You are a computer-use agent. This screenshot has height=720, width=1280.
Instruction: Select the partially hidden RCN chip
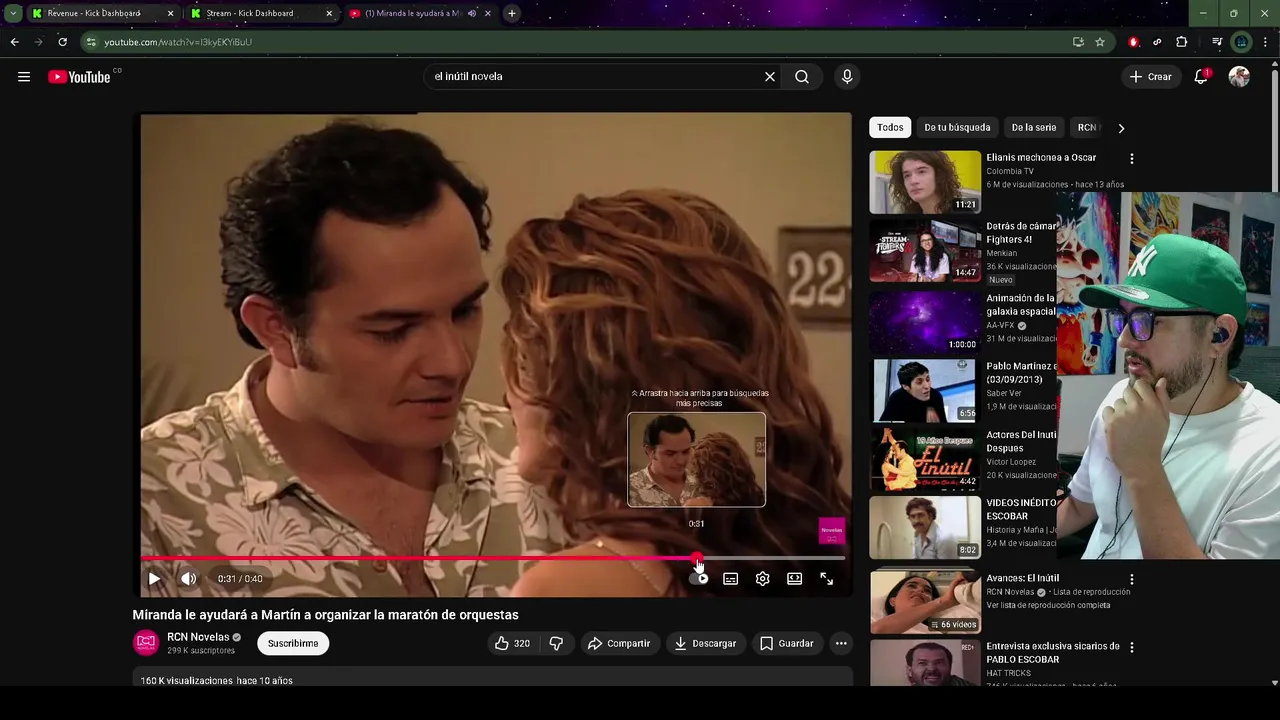(x=1086, y=128)
